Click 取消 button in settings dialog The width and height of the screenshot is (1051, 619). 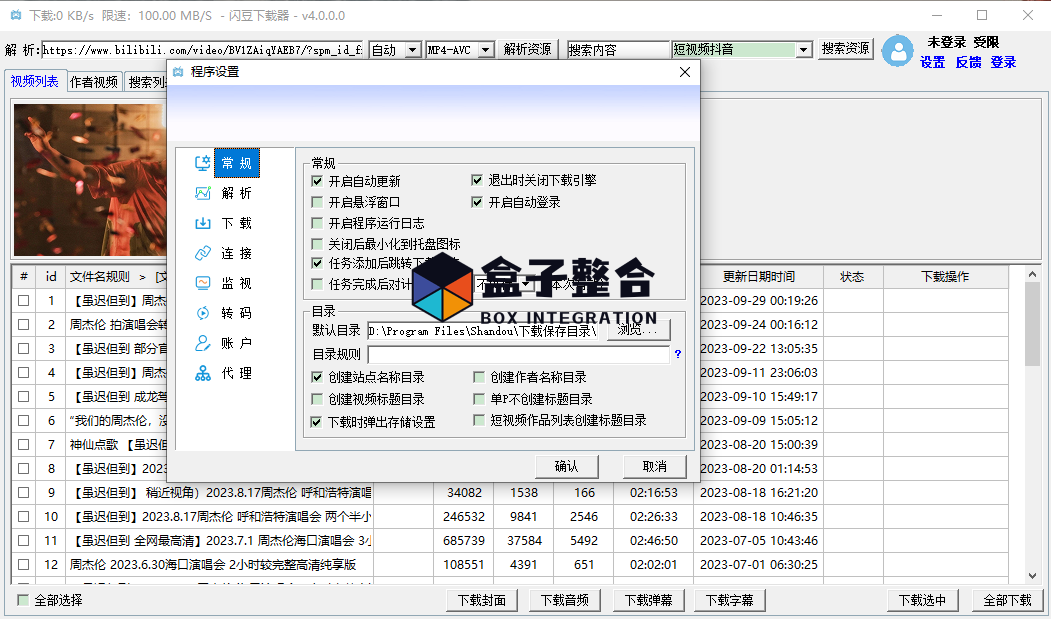click(x=654, y=466)
